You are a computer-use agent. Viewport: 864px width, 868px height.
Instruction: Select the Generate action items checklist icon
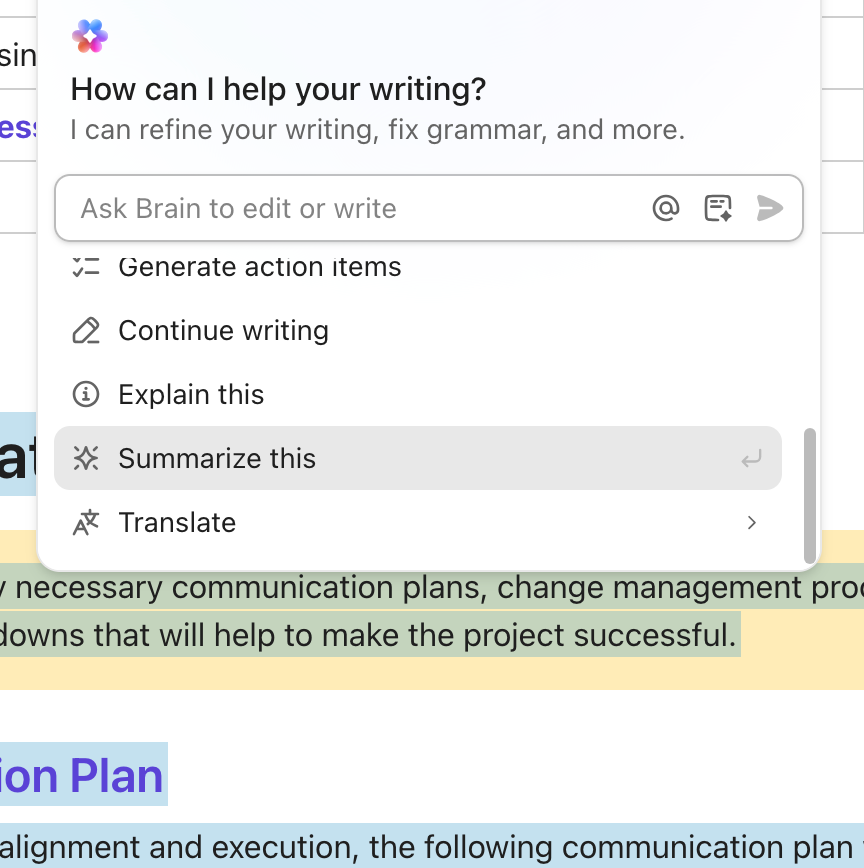coord(86,266)
